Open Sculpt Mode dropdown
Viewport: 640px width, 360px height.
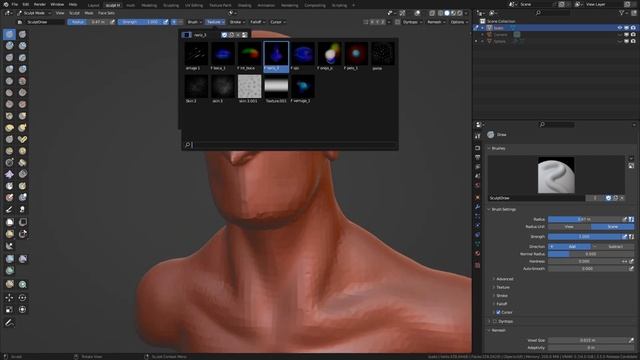(34, 13)
